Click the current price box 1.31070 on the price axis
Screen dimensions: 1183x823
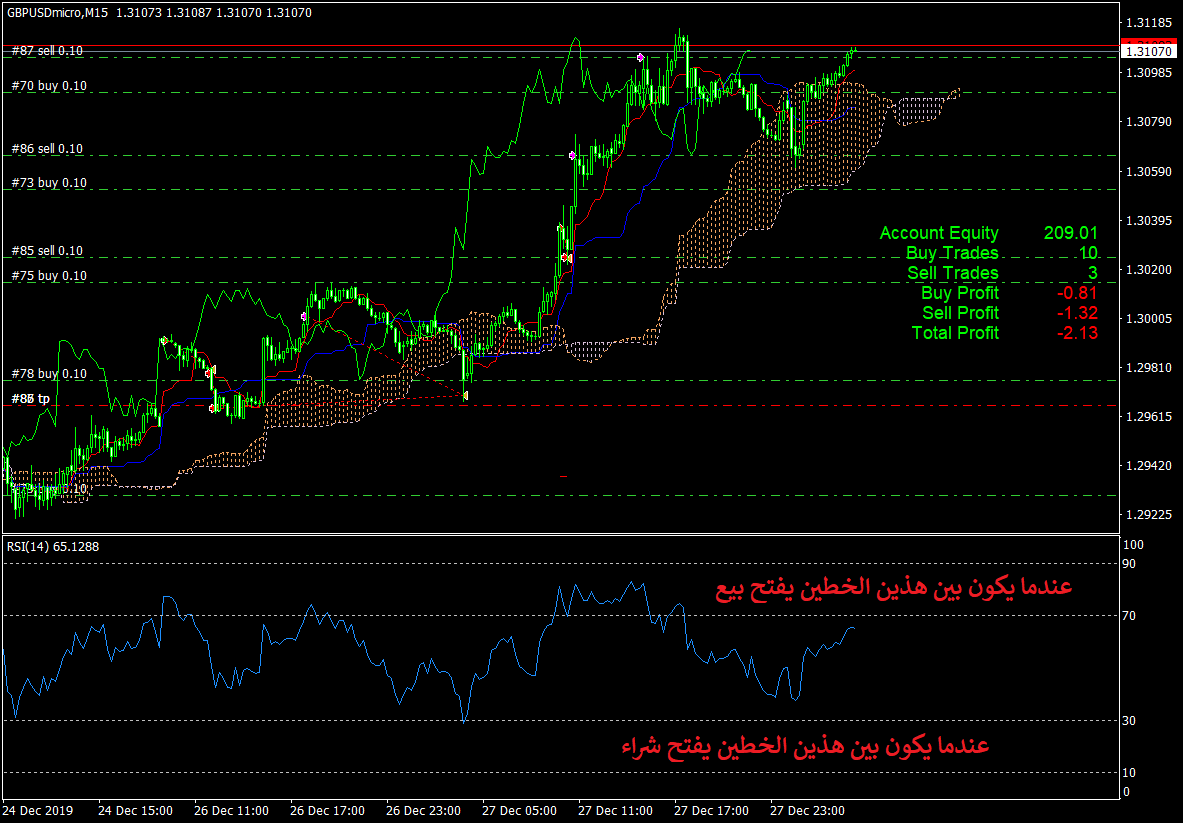tap(1149, 51)
